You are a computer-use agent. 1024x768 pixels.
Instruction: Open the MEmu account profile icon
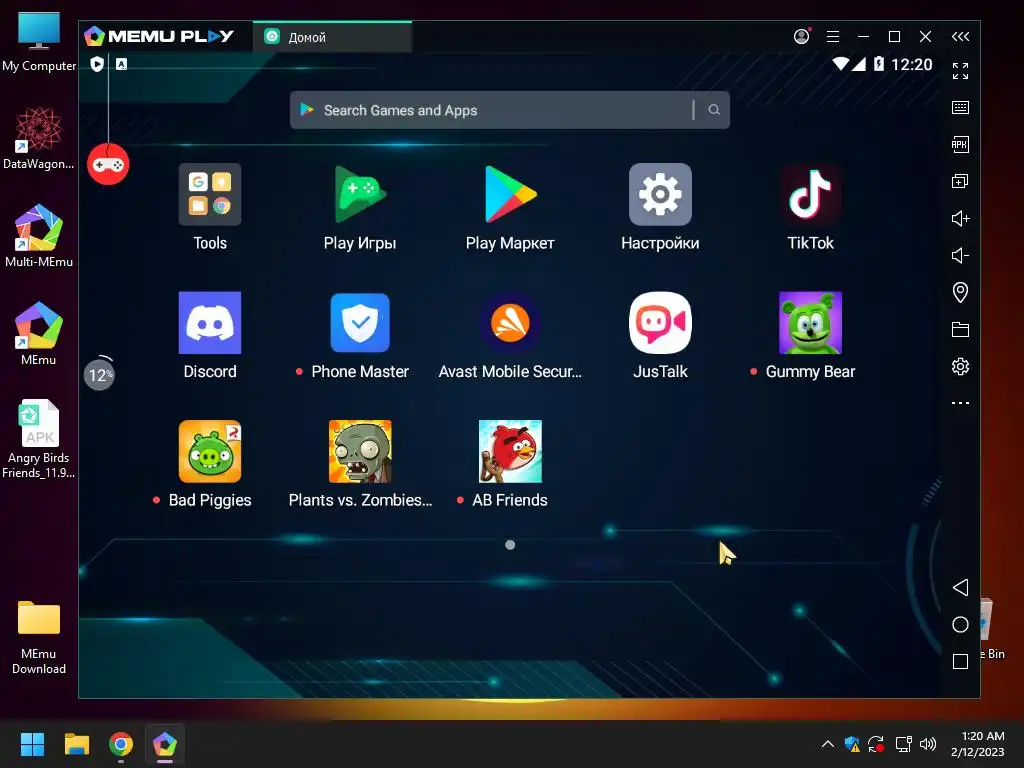click(801, 37)
